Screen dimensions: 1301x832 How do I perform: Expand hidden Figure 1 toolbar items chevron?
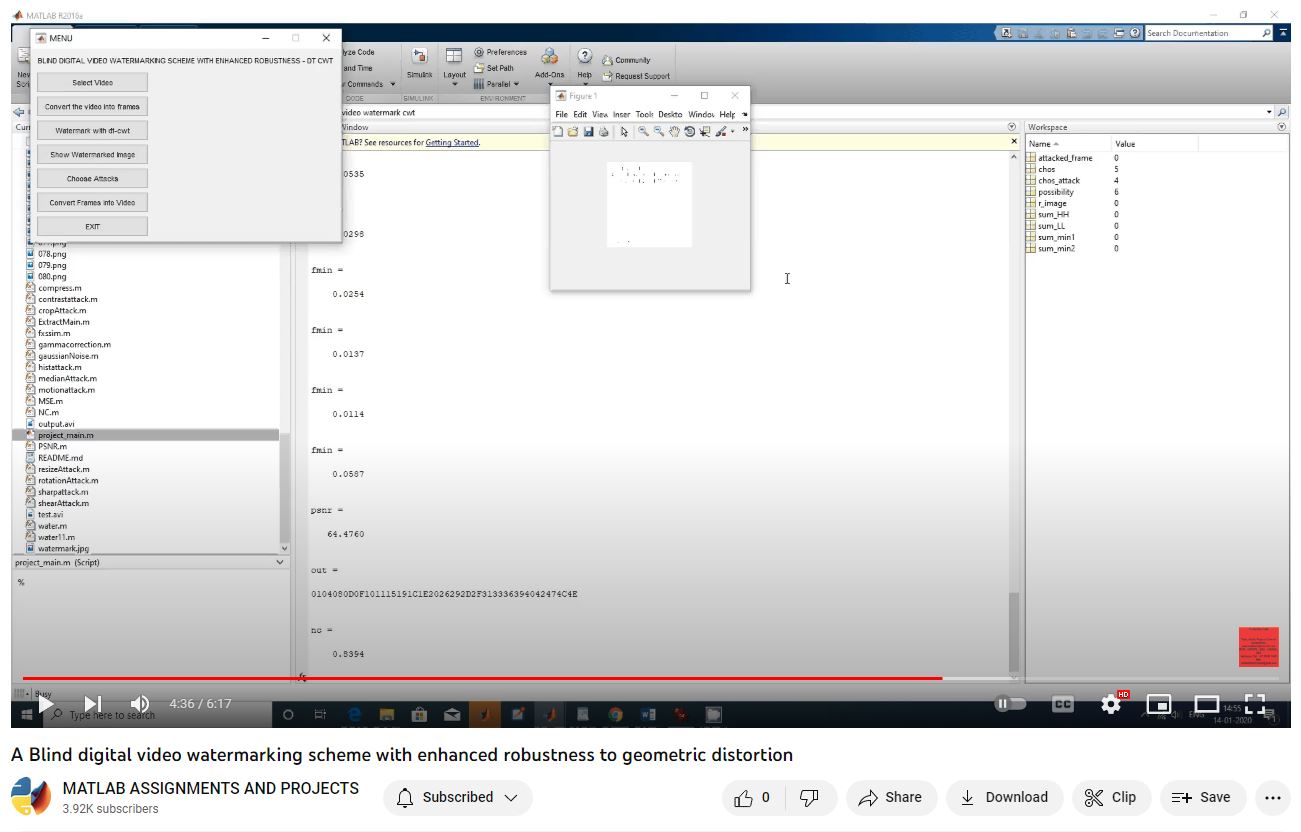click(744, 129)
